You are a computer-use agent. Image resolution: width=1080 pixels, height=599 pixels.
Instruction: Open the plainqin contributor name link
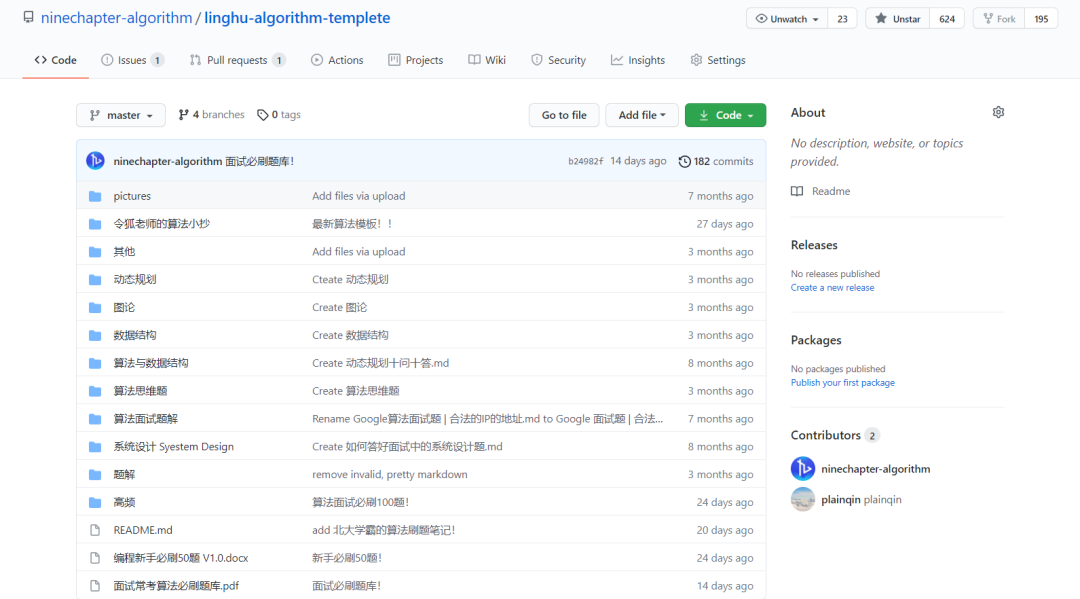coord(840,500)
